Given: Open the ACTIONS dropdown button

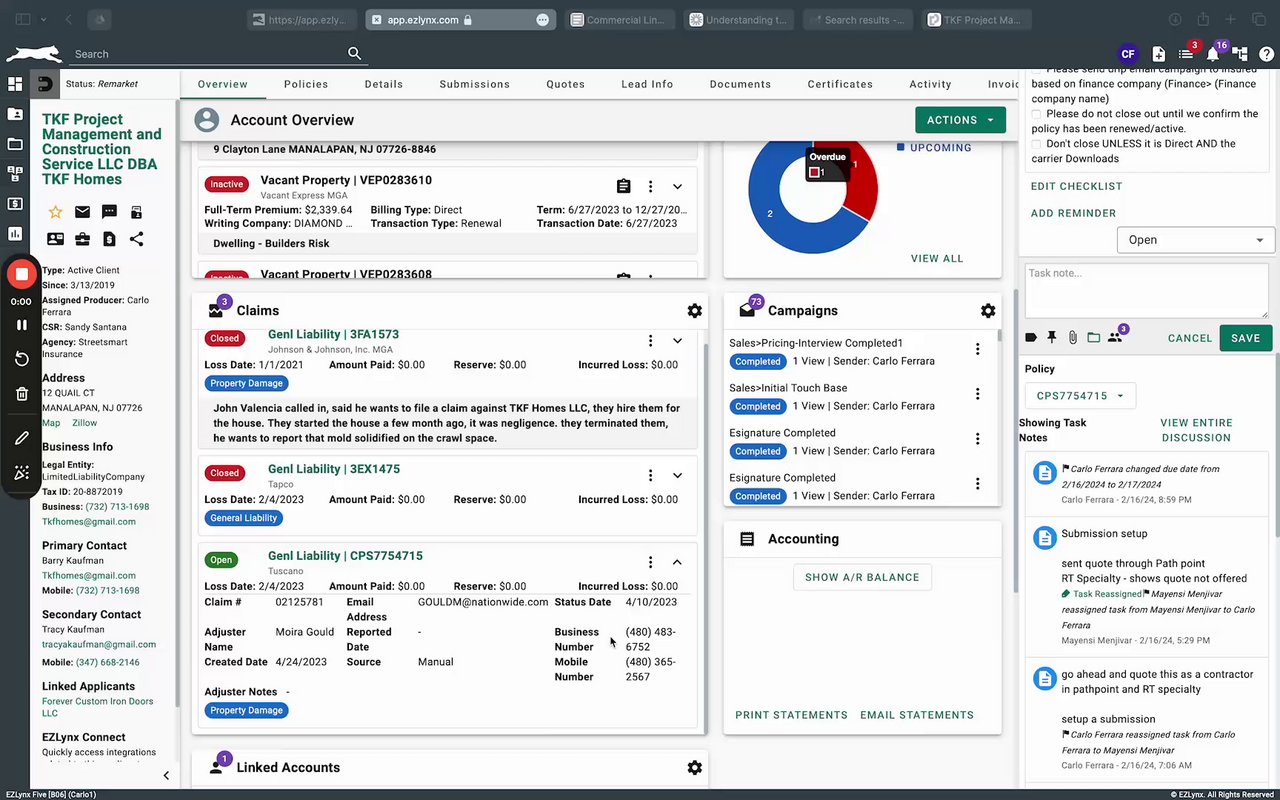Looking at the screenshot, I should pos(960,120).
